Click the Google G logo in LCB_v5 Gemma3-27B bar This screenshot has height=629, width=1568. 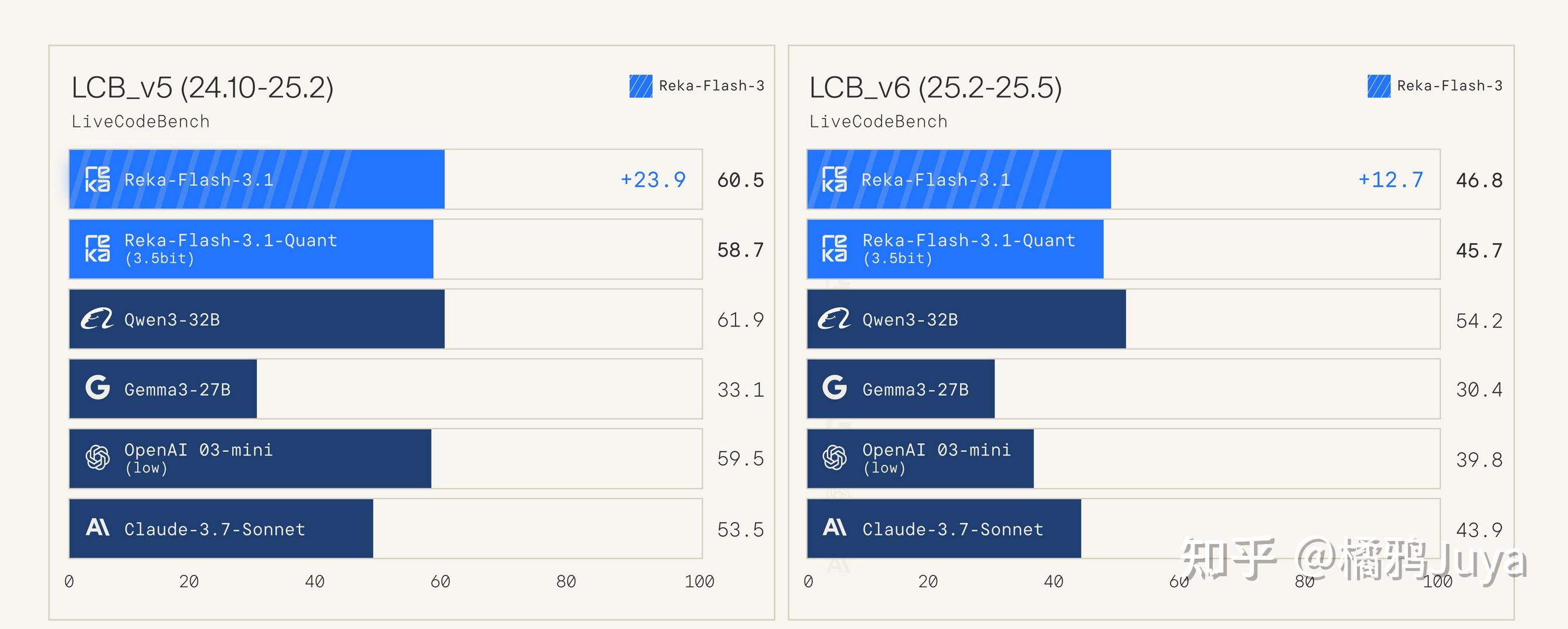[97, 388]
